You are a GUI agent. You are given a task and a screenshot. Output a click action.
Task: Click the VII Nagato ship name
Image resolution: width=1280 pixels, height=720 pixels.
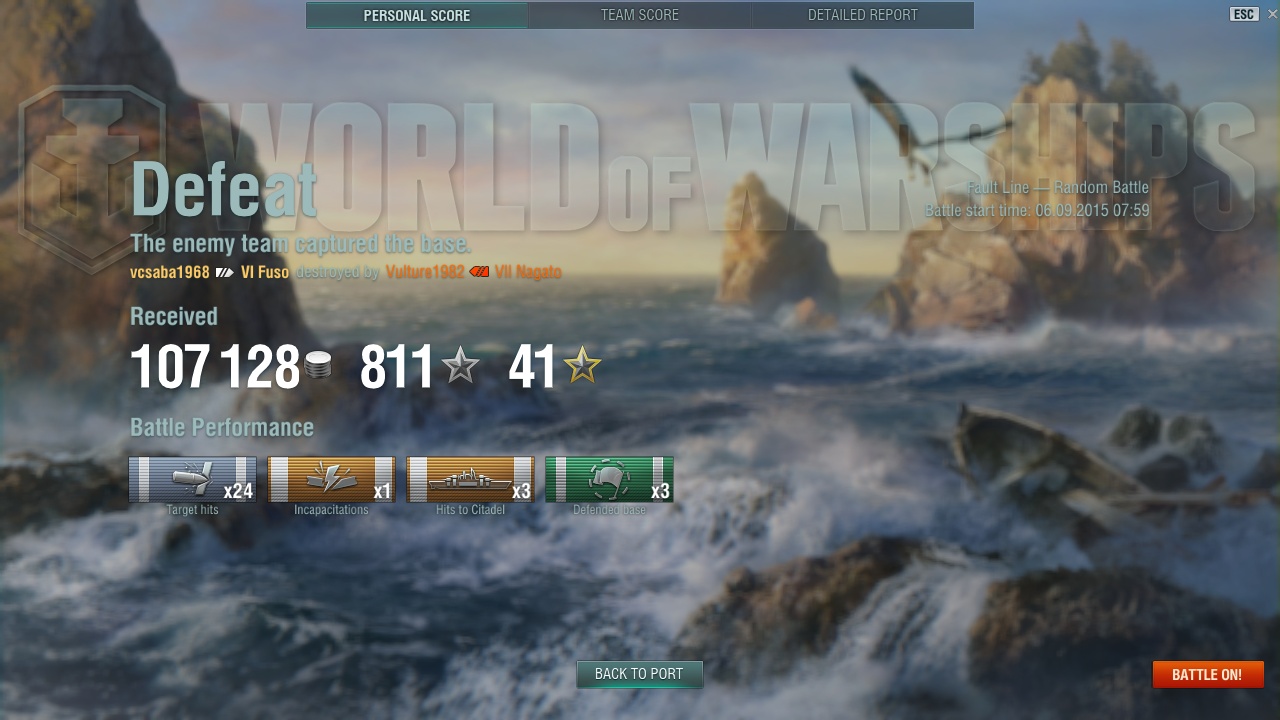click(x=528, y=272)
